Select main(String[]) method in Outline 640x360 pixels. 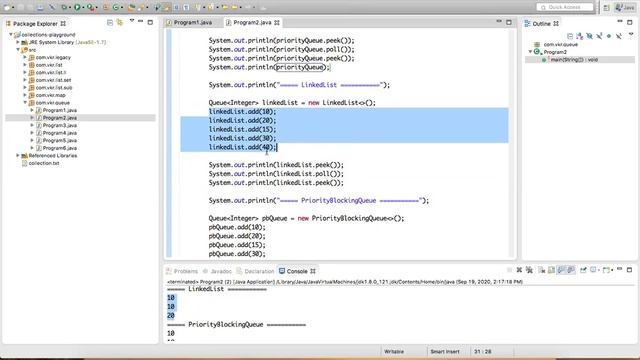(x=574, y=60)
